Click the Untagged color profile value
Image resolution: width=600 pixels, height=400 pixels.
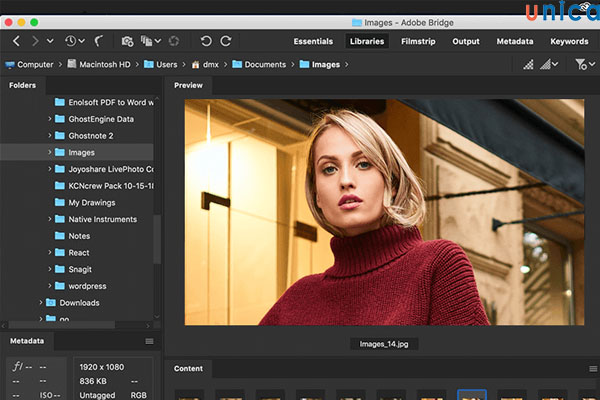(x=97, y=395)
